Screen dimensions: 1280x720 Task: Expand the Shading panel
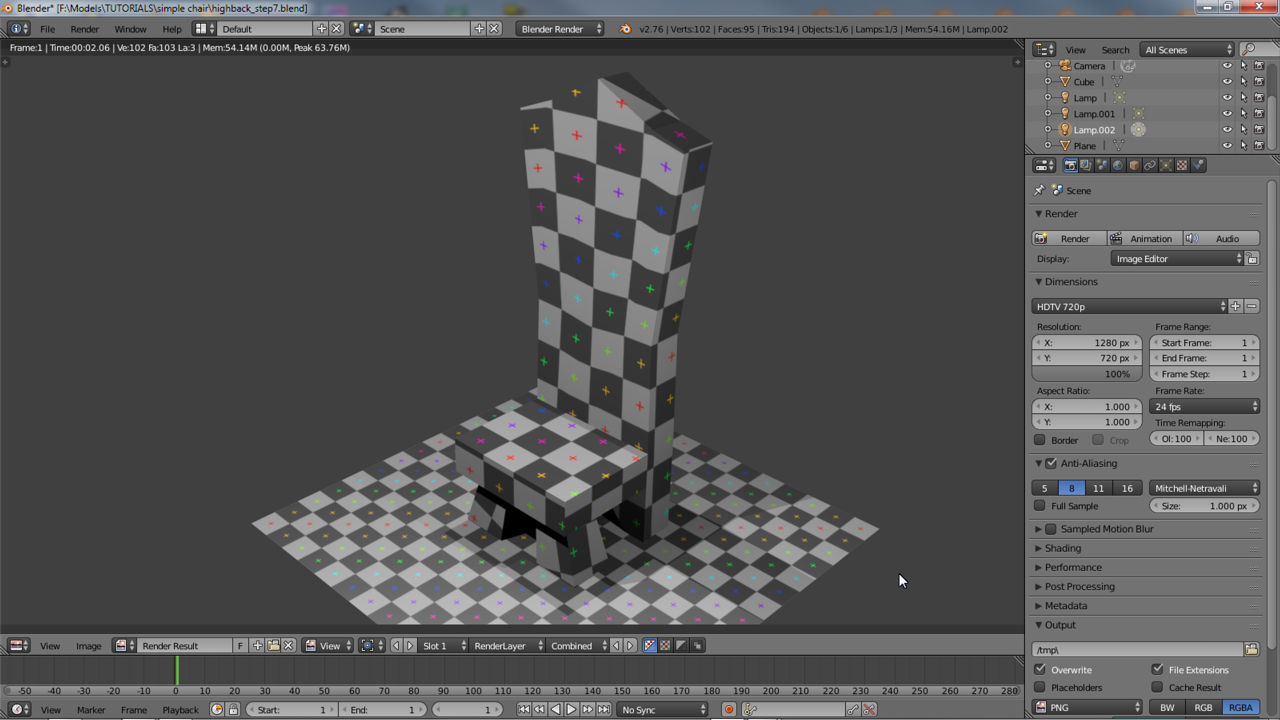1062,548
